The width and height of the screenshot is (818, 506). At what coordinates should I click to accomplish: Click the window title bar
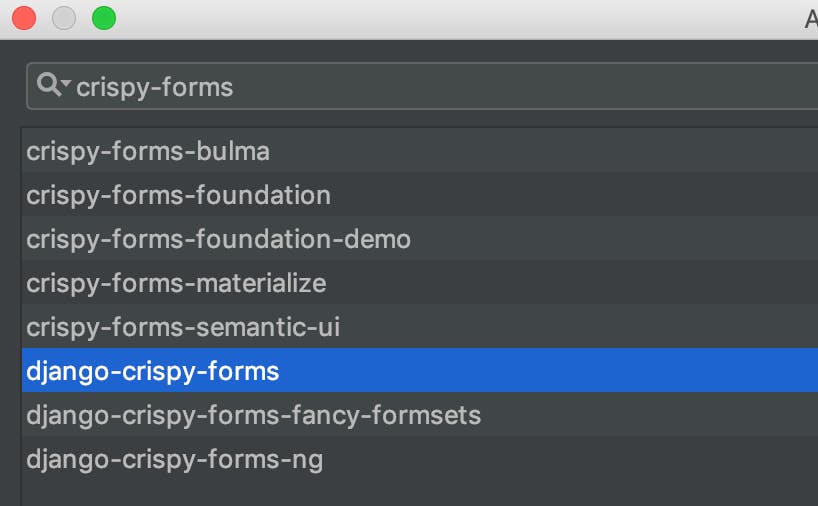450,18
